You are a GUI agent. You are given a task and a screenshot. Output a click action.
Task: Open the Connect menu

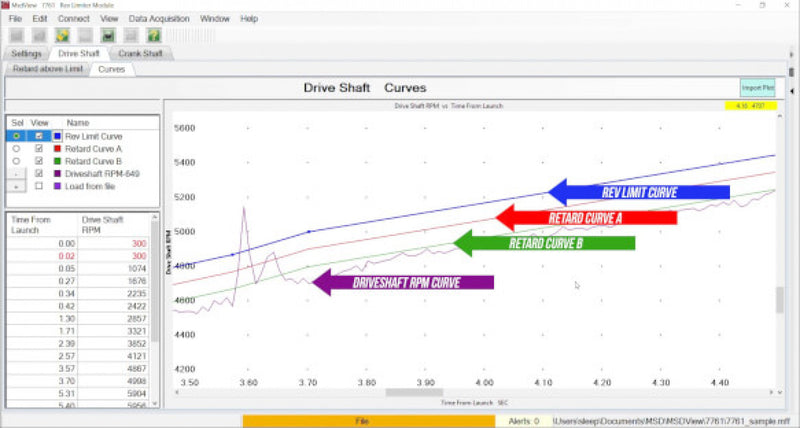(x=73, y=19)
